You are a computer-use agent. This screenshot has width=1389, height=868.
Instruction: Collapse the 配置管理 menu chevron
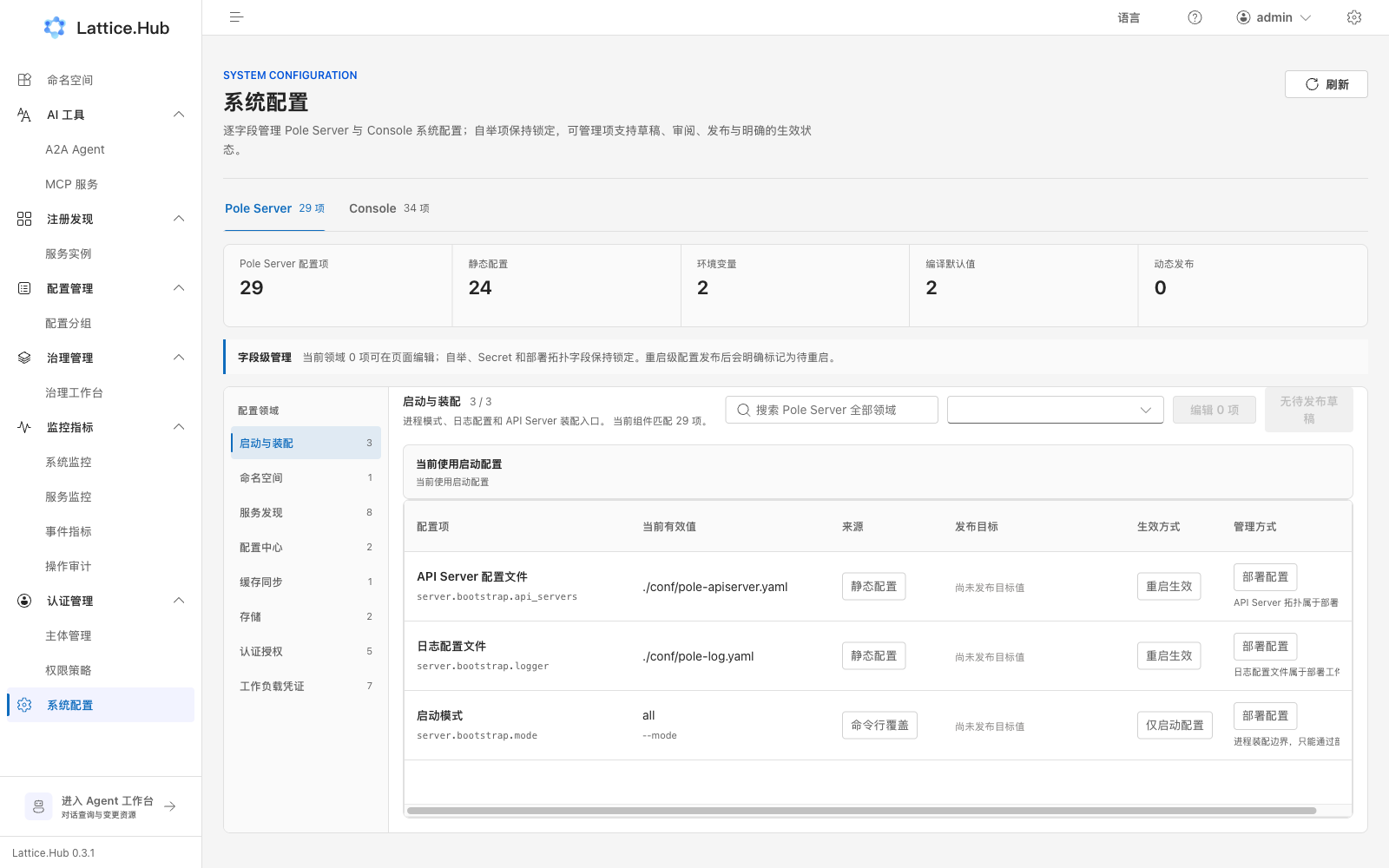coord(179,288)
